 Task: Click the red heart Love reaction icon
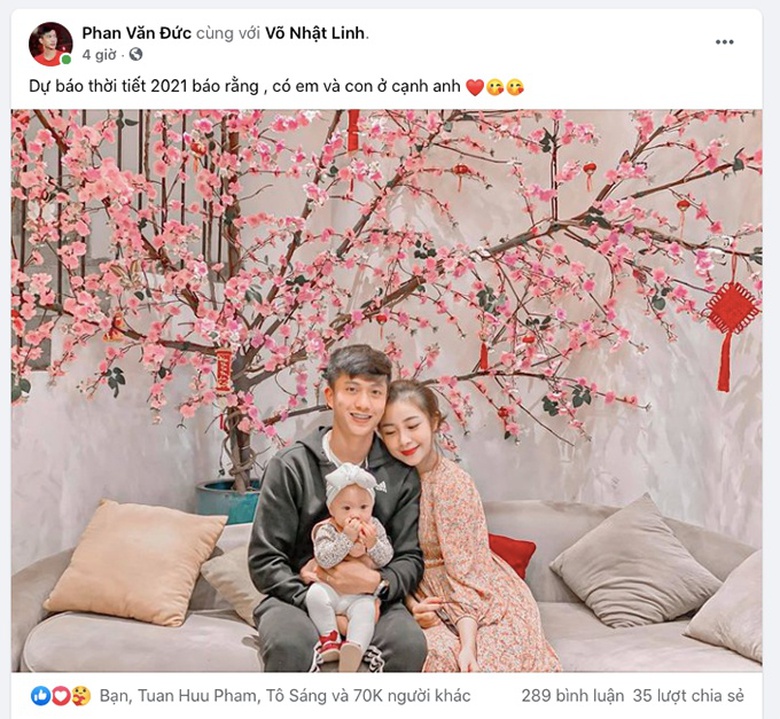[x=60, y=695]
